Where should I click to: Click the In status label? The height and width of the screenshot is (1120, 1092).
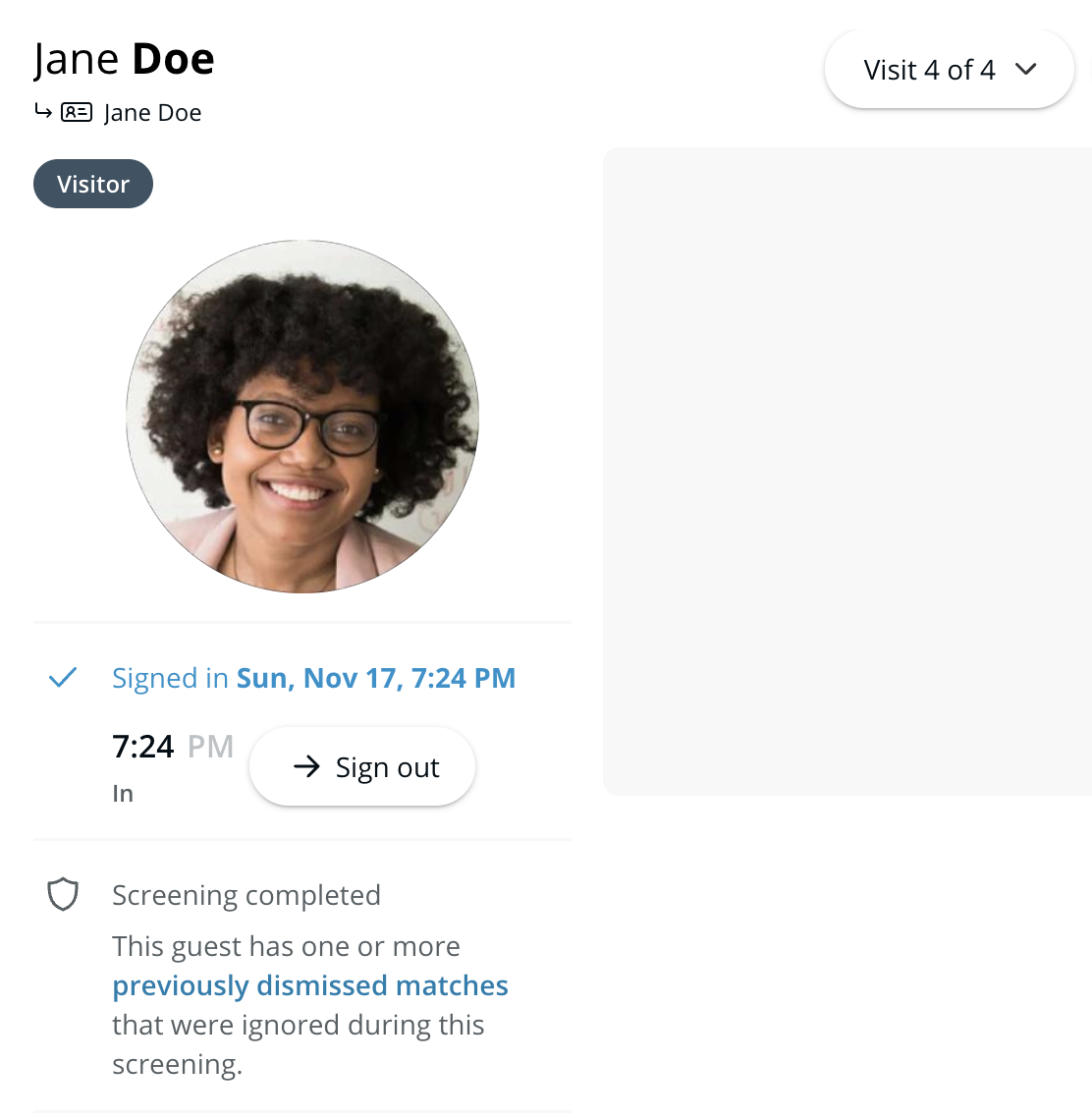[123, 794]
